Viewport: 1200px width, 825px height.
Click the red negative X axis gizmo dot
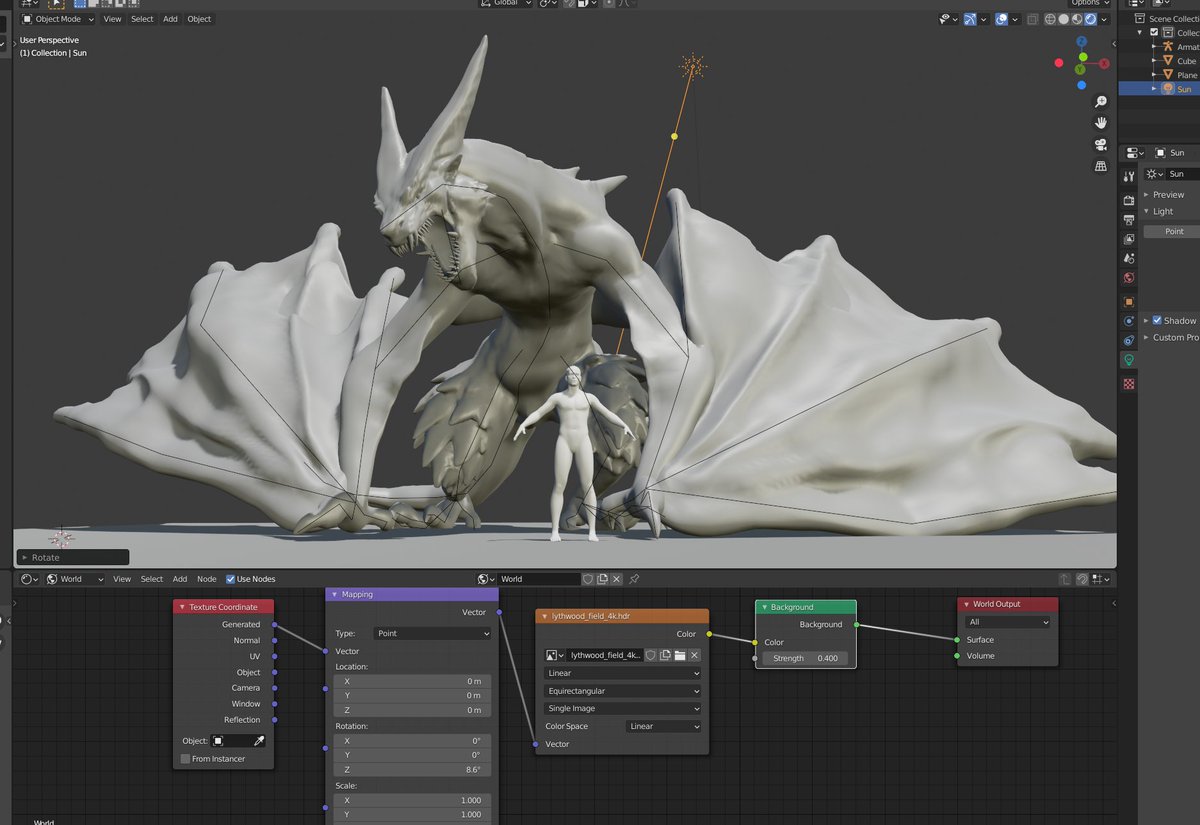pos(1059,63)
